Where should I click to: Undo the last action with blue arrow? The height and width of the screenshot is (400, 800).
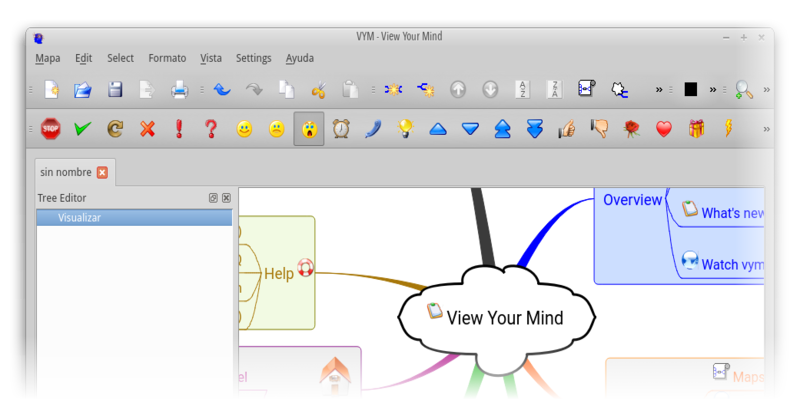(x=221, y=90)
